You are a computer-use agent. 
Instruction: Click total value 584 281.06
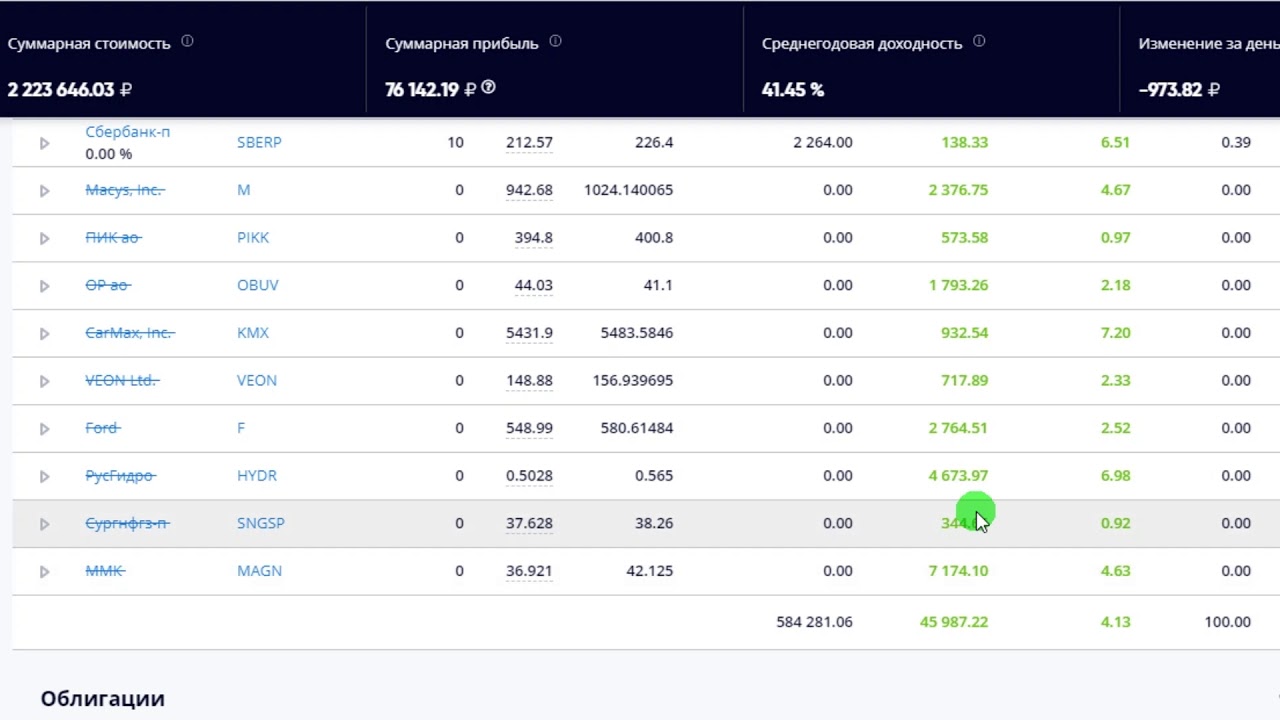pyautogui.click(x=814, y=621)
